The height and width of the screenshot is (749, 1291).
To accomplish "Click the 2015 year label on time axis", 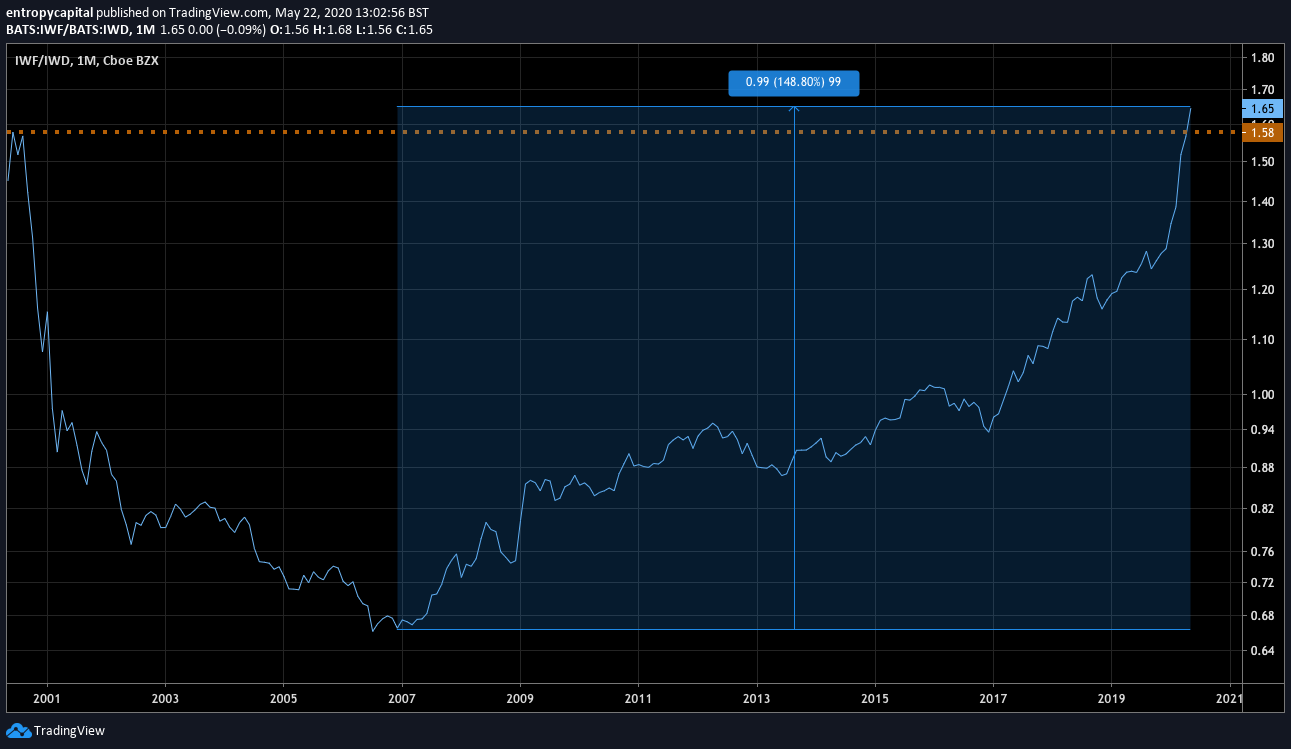I will (x=875, y=698).
